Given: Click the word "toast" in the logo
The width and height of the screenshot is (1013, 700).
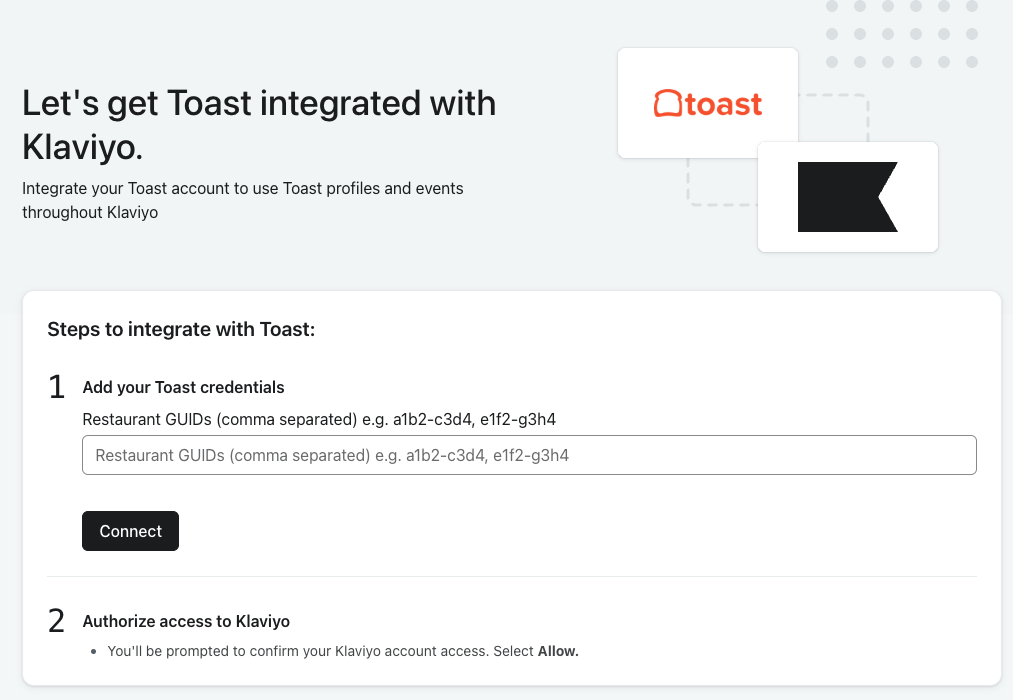Looking at the screenshot, I should [x=724, y=104].
